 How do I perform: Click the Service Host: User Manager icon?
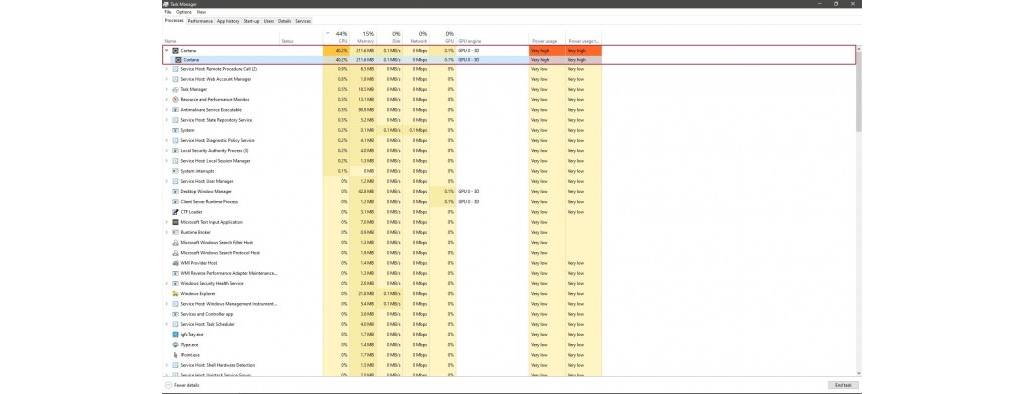(x=175, y=181)
